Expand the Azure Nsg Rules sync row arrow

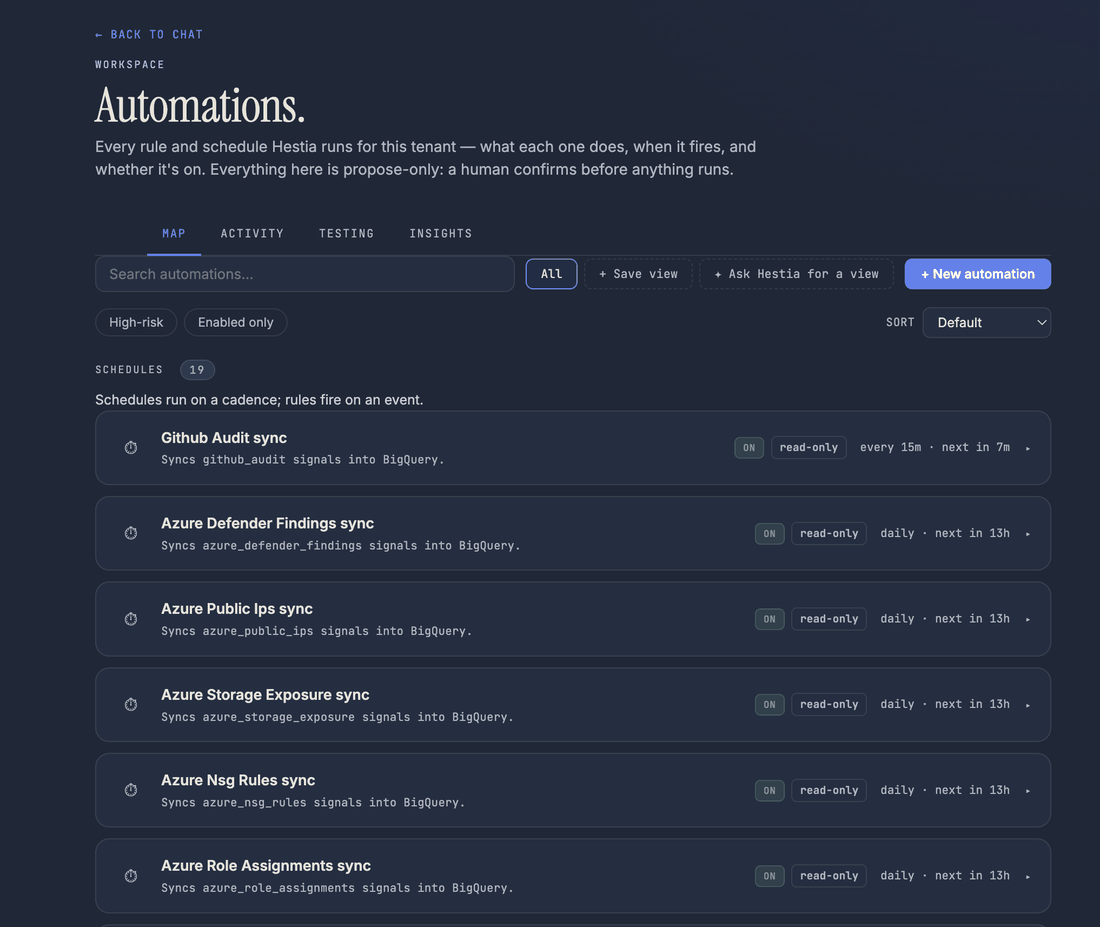coord(1028,791)
